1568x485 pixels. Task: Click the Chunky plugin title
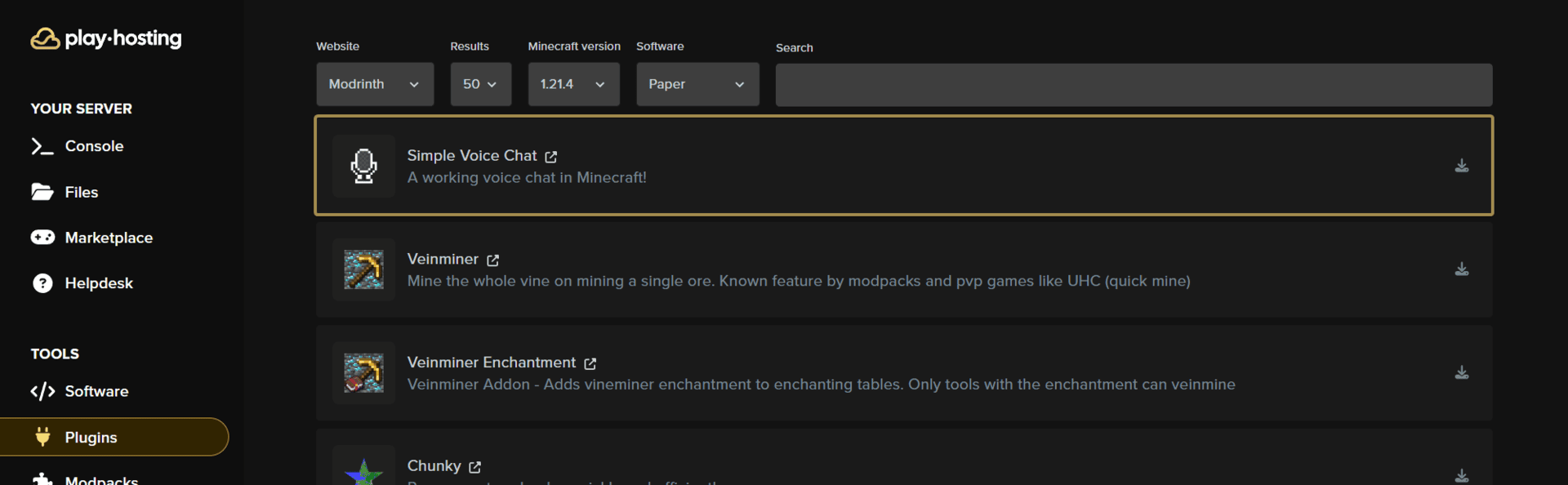pos(434,465)
